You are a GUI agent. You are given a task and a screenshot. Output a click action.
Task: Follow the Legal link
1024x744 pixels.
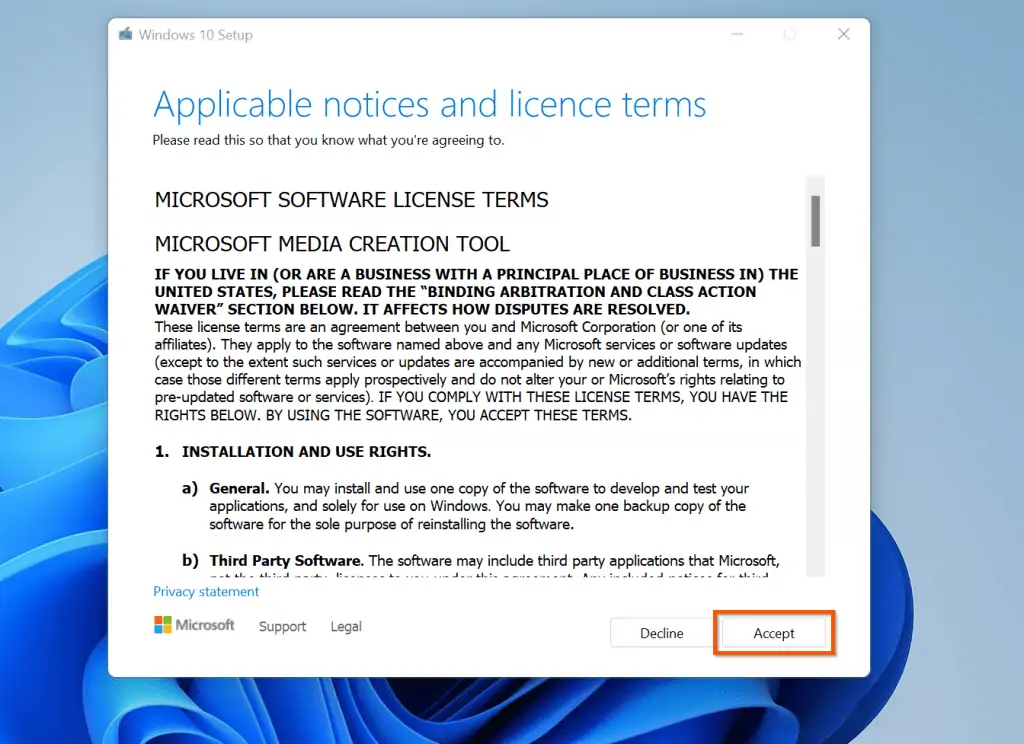pos(346,627)
